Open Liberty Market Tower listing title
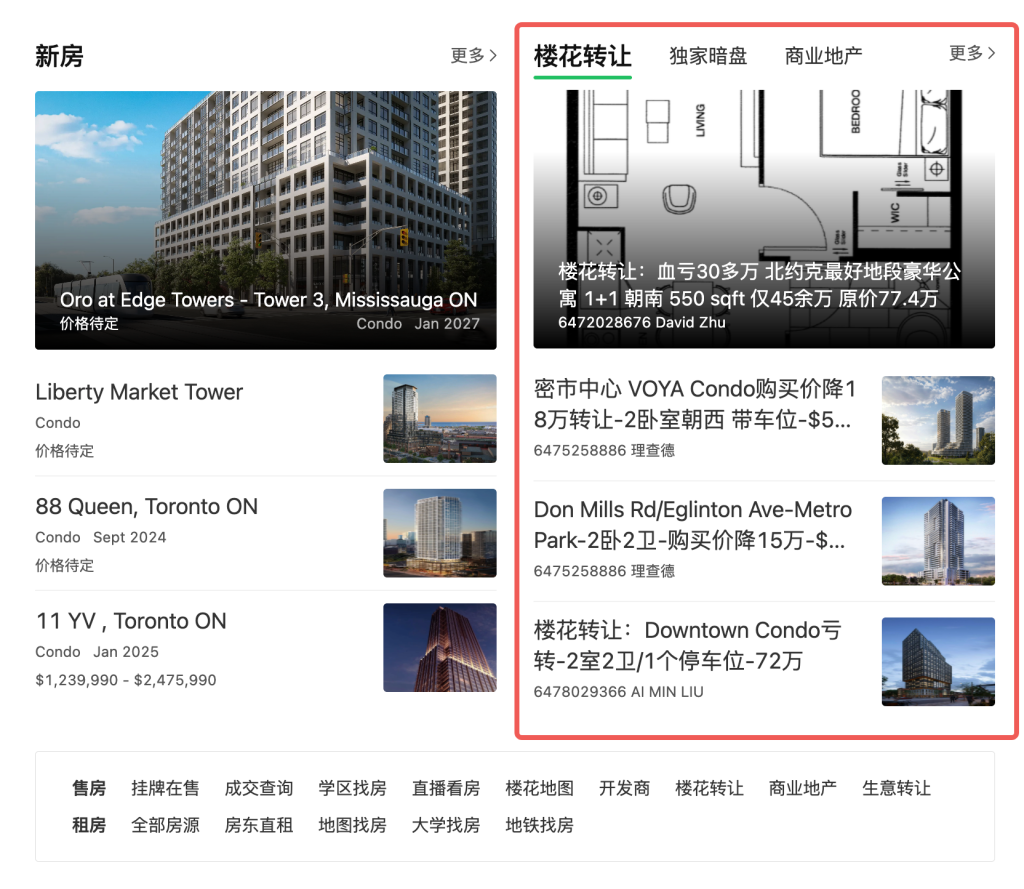1024x889 pixels. [x=139, y=392]
